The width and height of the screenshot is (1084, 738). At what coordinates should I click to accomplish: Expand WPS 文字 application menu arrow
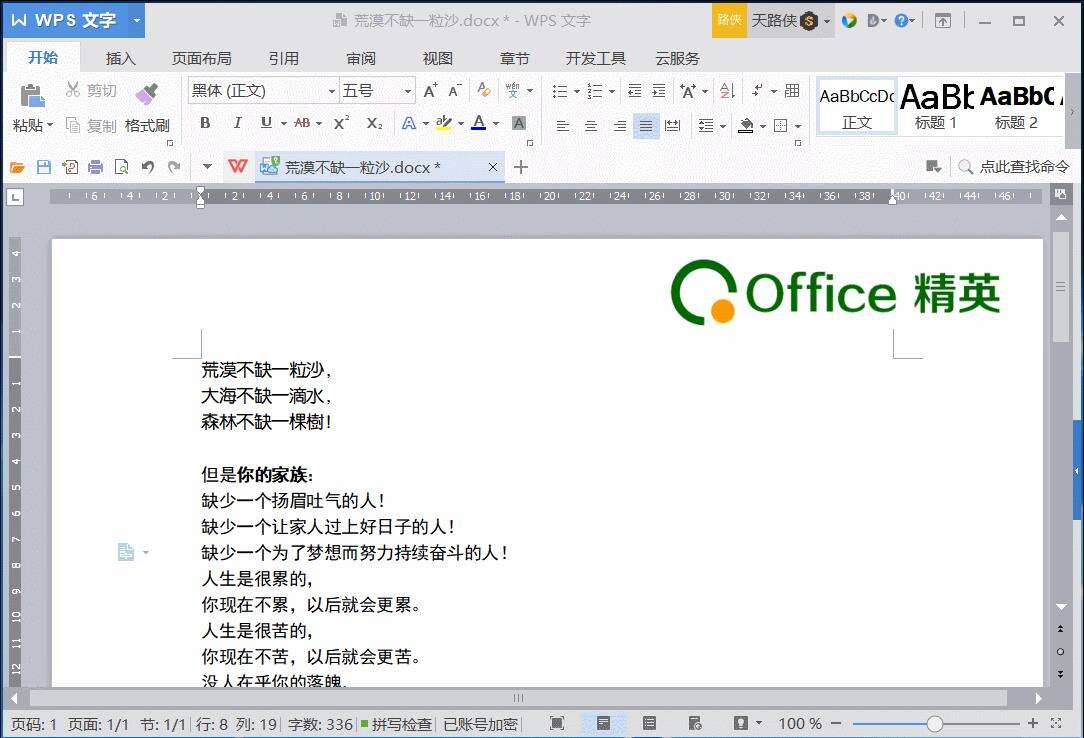[x=136, y=20]
